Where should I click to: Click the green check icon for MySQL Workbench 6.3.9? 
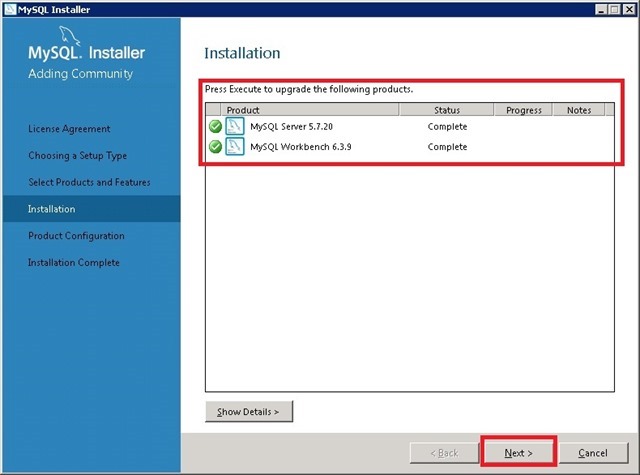coord(215,146)
